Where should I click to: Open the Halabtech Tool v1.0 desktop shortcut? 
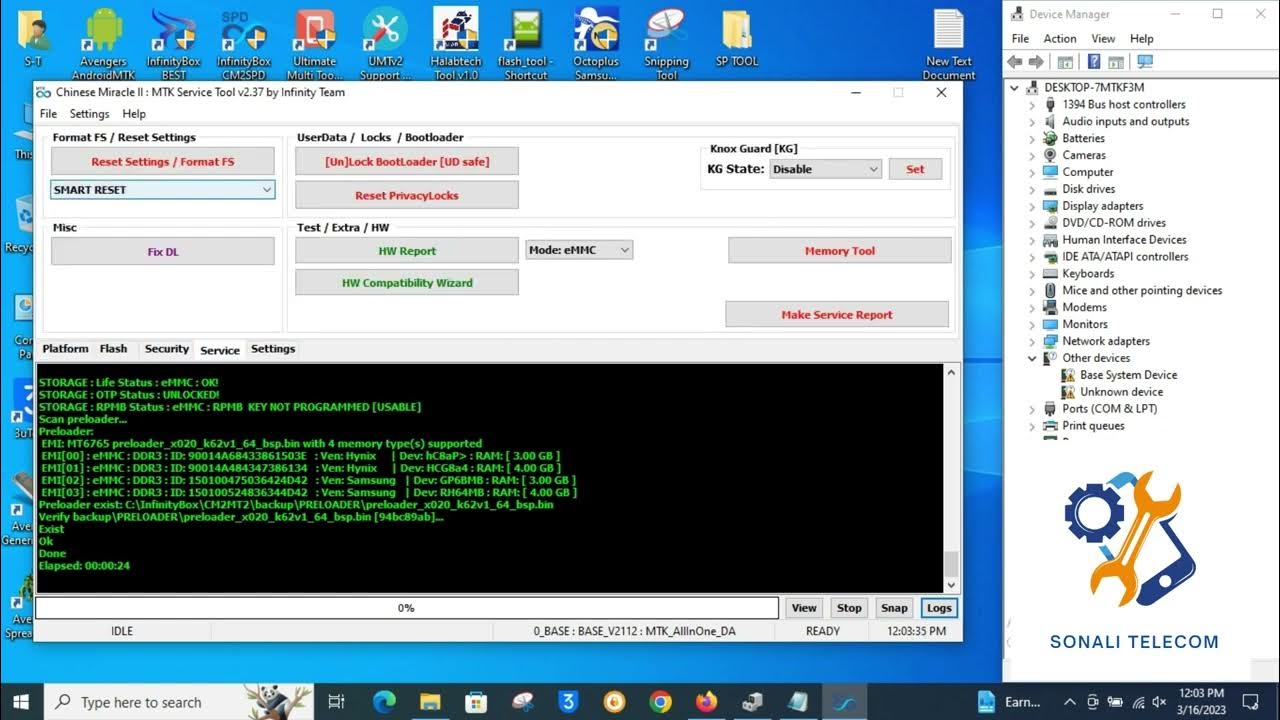(456, 43)
